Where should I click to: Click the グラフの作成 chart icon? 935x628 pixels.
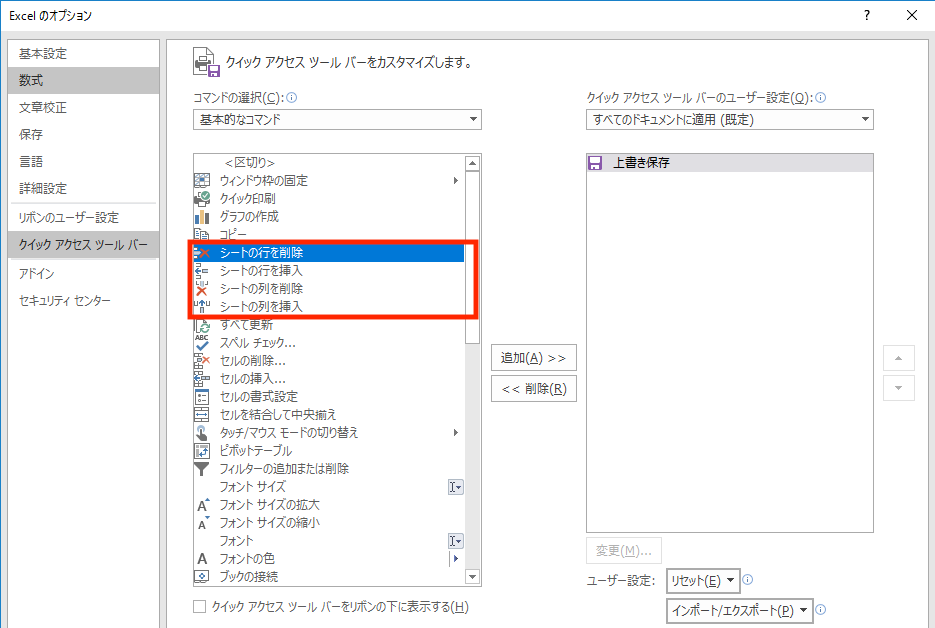(x=202, y=216)
